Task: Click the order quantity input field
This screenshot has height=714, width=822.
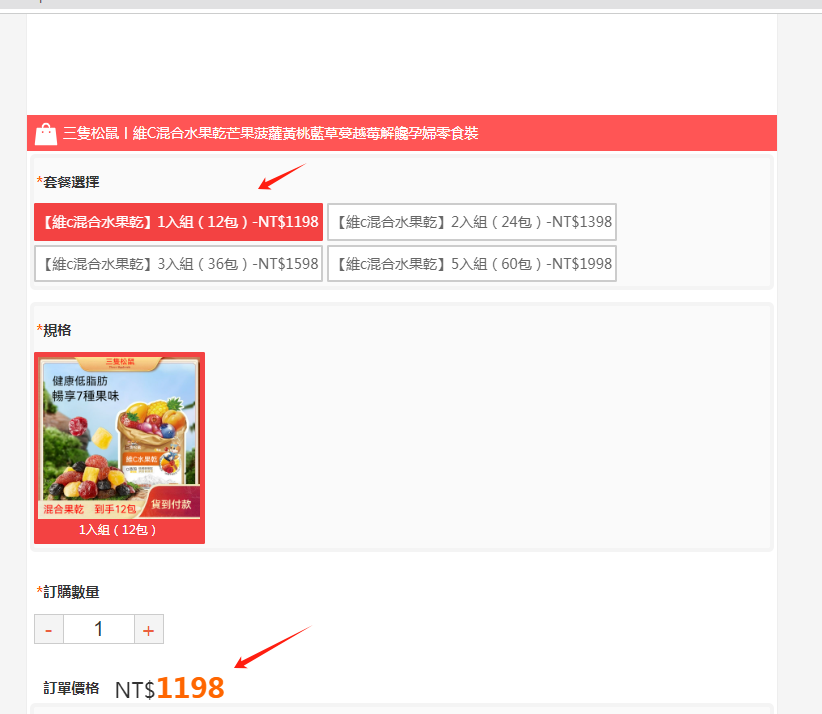Action: pos(98,630)
